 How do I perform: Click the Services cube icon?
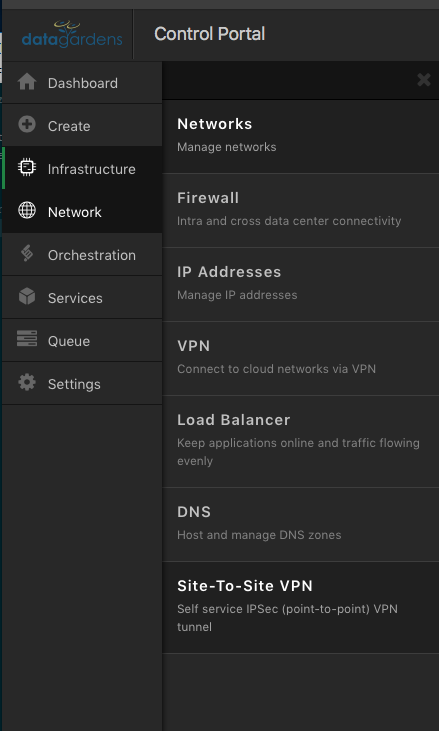click(x=27, y=297)
